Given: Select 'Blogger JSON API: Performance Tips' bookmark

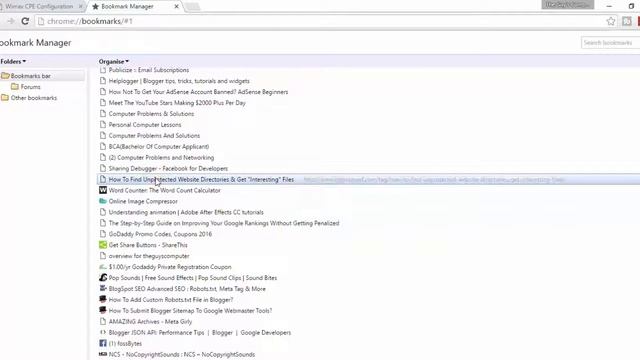Looking at the screenshot, I should [200, 333].
